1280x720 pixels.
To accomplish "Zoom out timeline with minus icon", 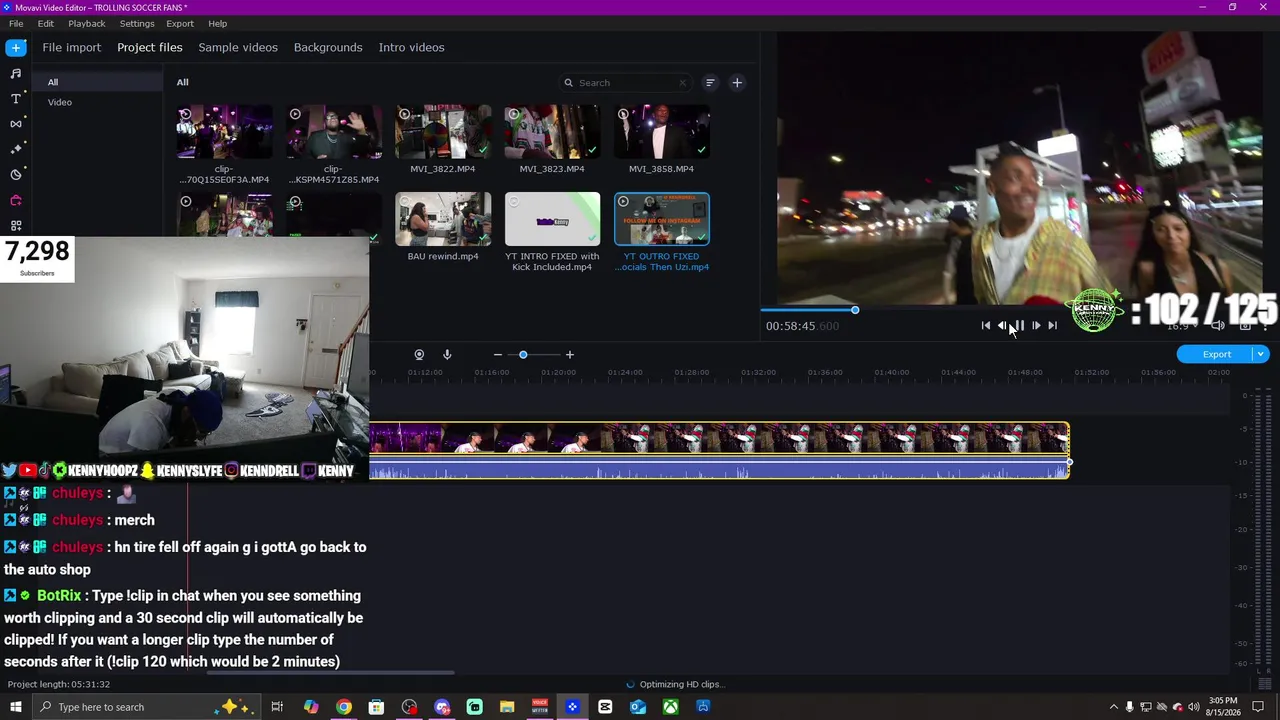I will (498, 355).
